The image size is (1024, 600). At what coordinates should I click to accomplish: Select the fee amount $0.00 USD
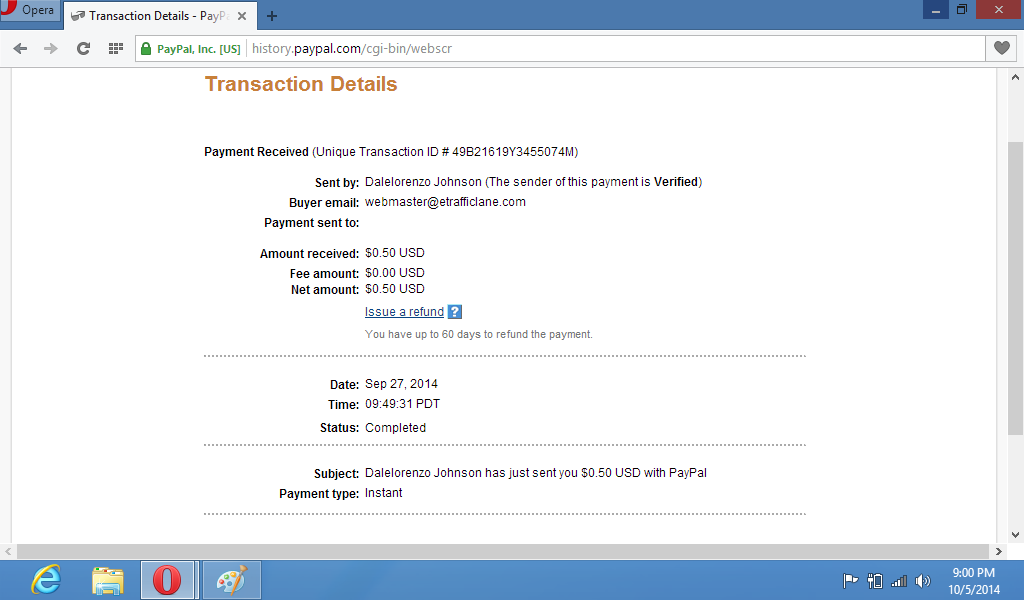[394, 273]
